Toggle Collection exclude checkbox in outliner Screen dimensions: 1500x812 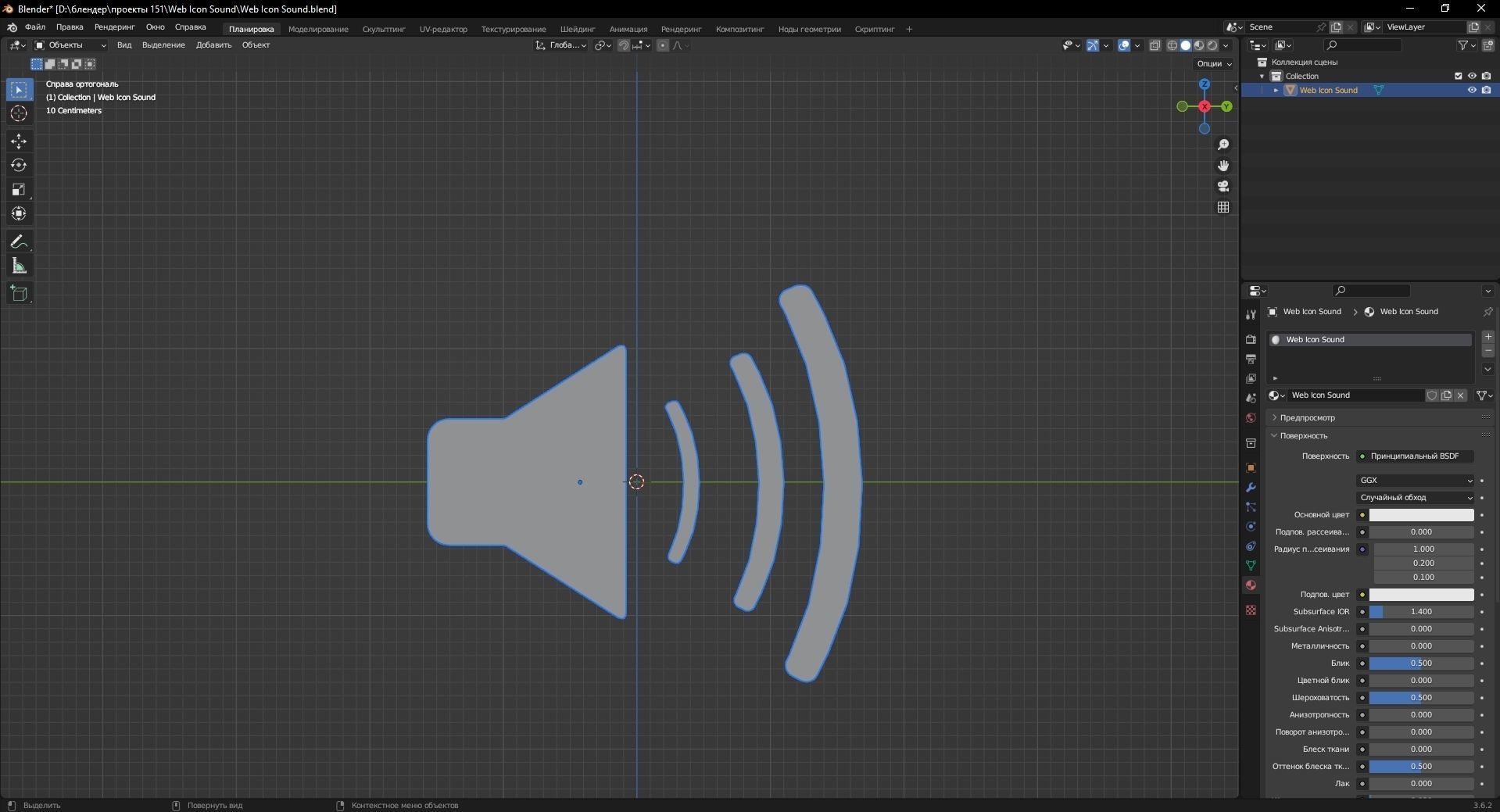click(x=1458, y=76)
